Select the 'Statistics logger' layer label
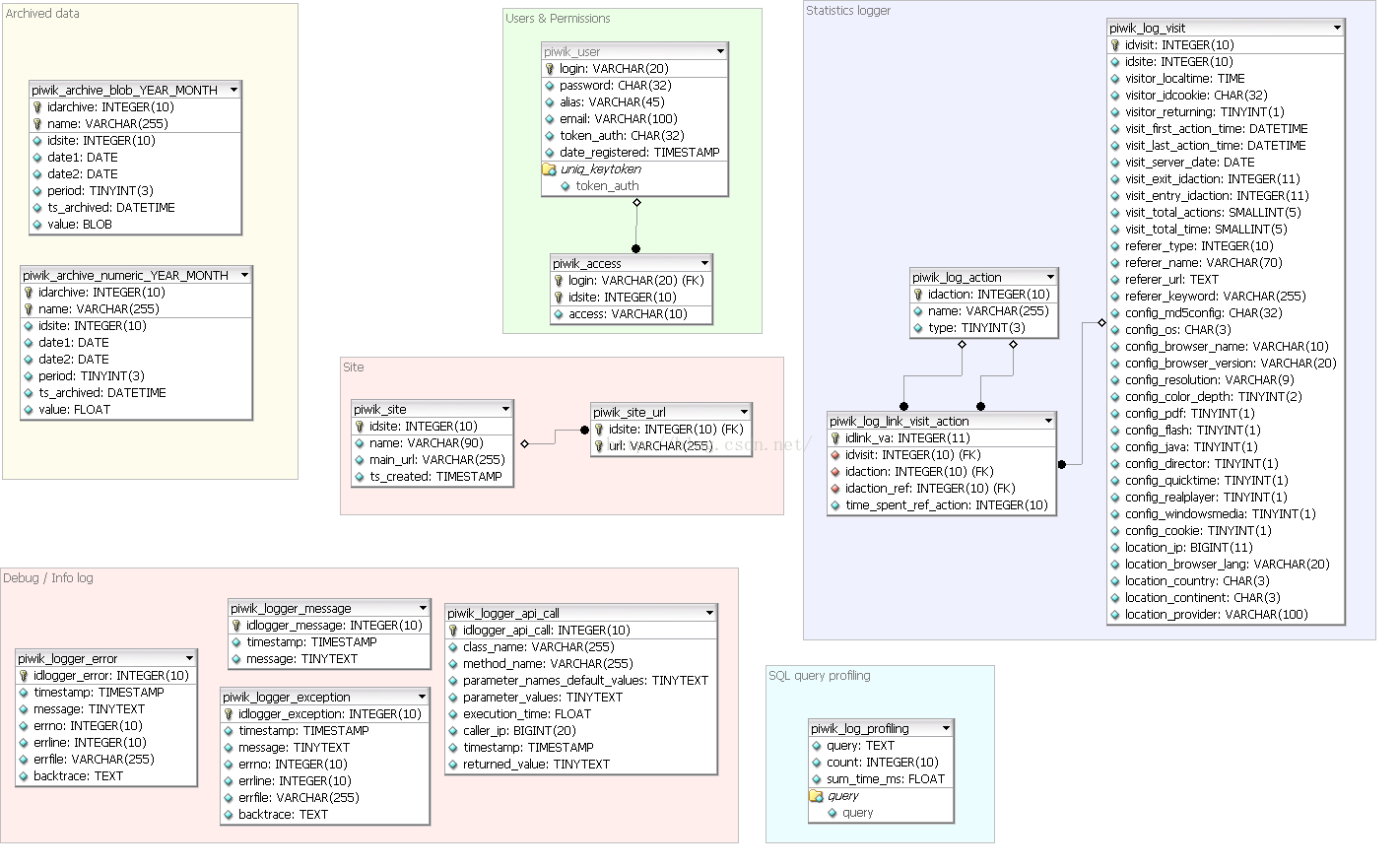The height and width of the screenshot is (868, 1399). [848, 11]
